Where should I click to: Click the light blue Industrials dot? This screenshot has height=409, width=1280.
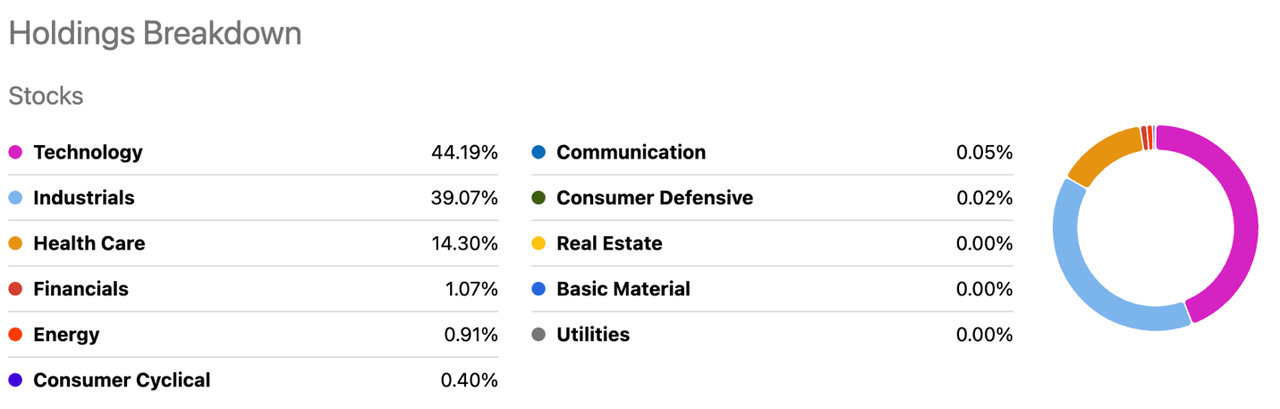point(15,198)
